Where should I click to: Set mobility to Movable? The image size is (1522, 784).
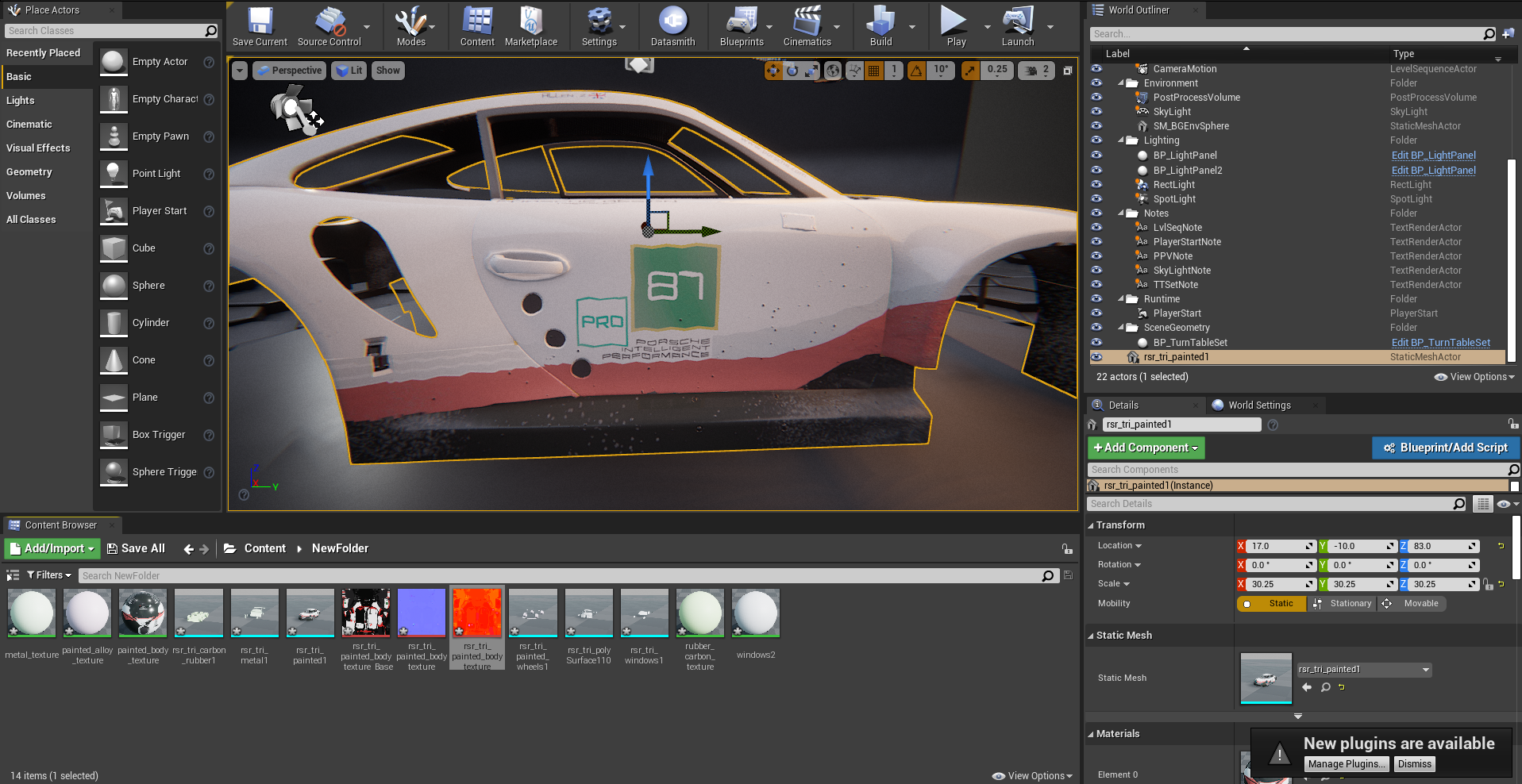(x=1412, y=604)
